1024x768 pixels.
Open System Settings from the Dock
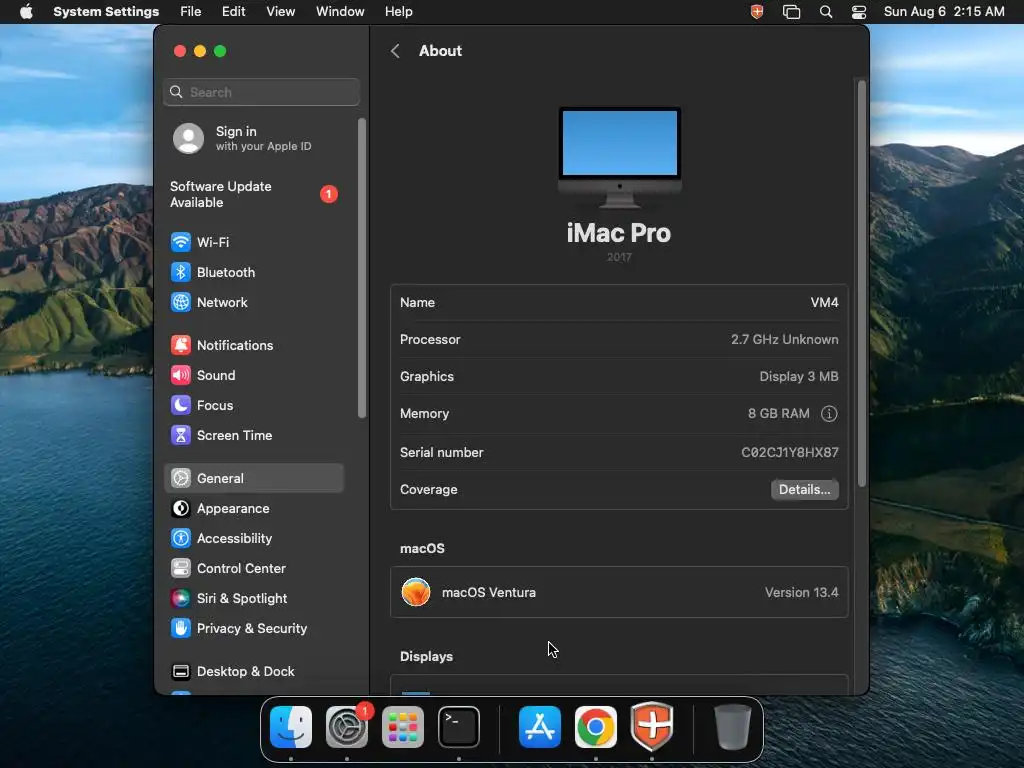coord(347,727)
